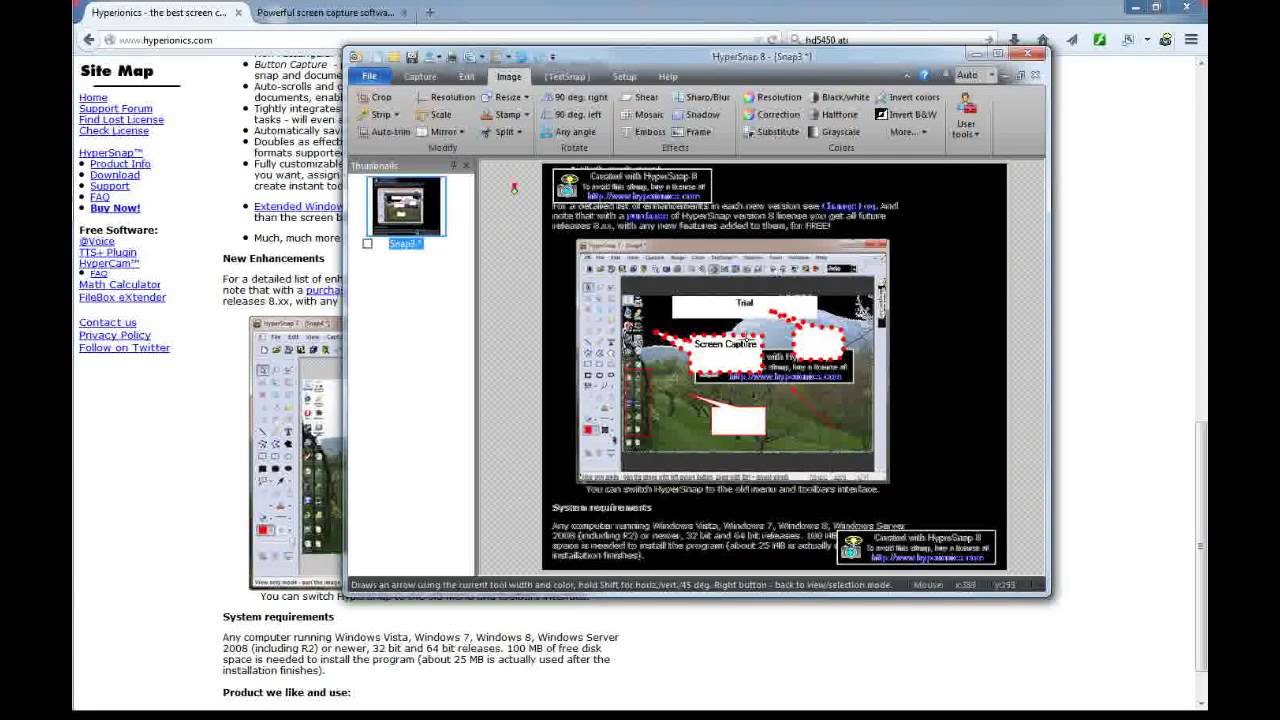This screenshot has height=720, width=1280.
Task: Click the Image ribbon tab
Action: tap(509, 76)
